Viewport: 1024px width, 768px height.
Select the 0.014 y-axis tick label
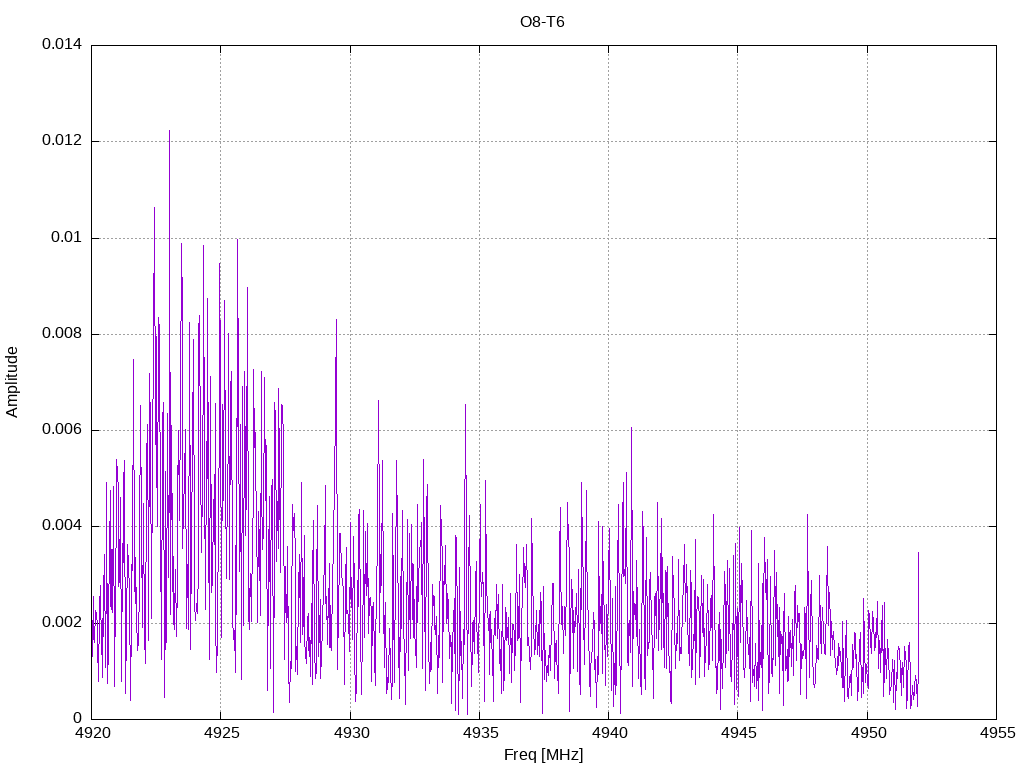click(x=62, y=45)
